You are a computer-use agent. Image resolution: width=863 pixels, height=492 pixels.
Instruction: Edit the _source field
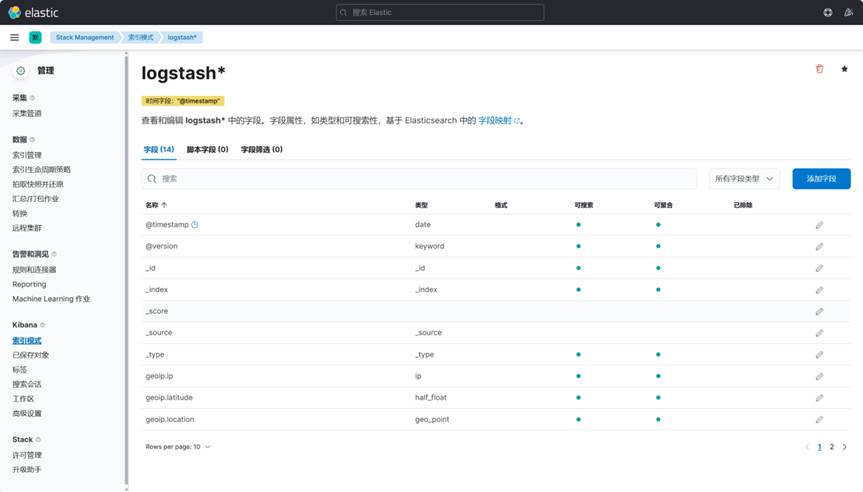click(820, 333)
